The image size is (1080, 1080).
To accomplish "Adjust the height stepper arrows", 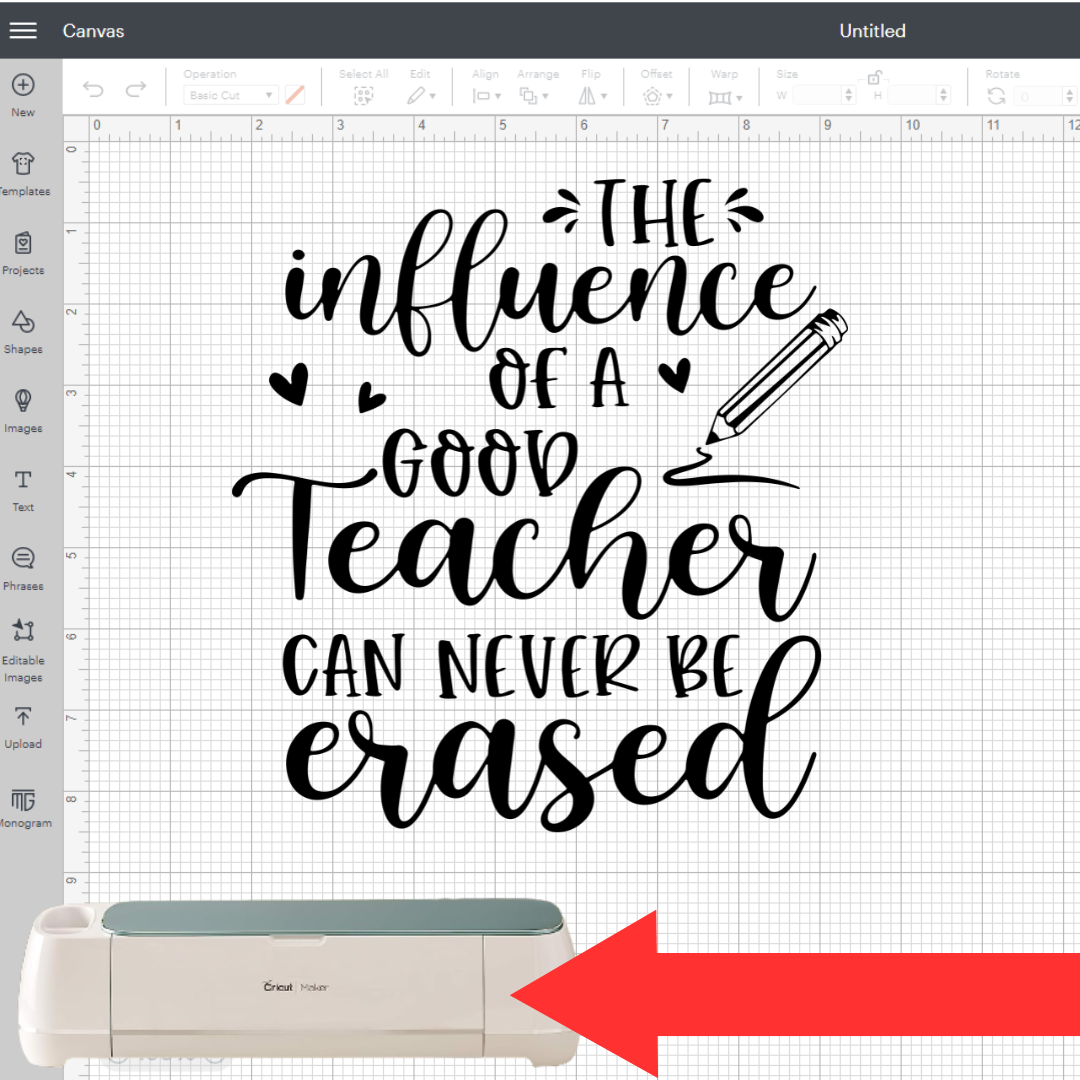I will [x=944, y=95].
